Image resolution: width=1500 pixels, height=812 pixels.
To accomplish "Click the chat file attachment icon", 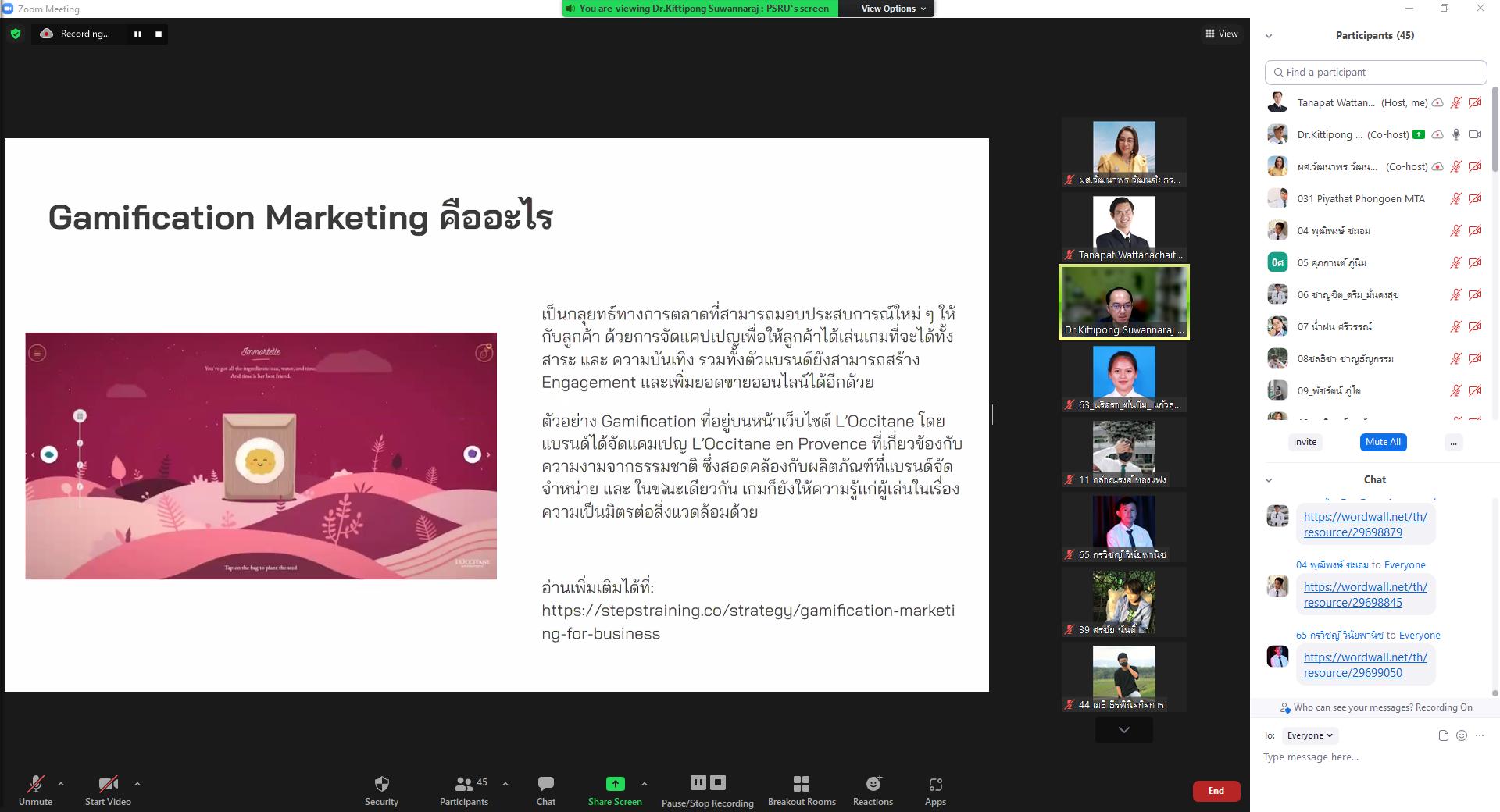I will coord(1443,735).
